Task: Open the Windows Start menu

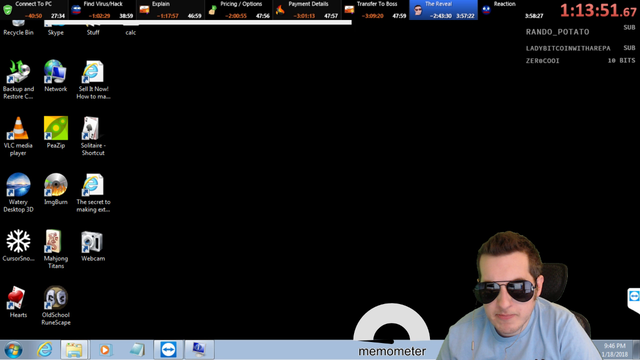Action: [x=13, y=350]
